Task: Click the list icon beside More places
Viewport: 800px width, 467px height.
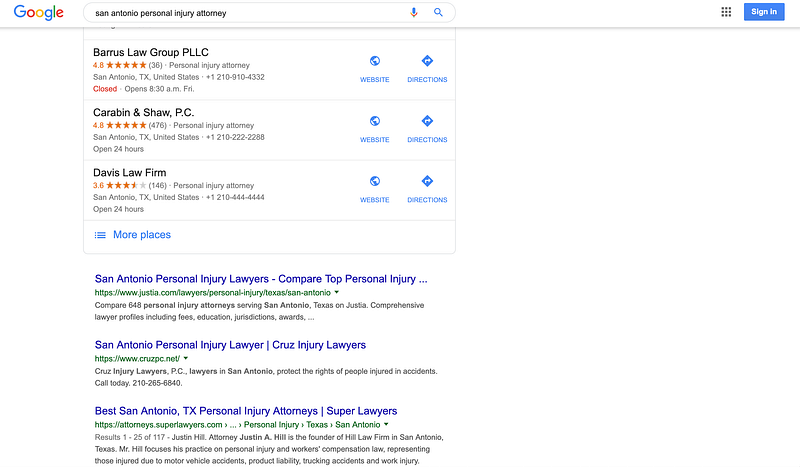Action: click(100, 235)
